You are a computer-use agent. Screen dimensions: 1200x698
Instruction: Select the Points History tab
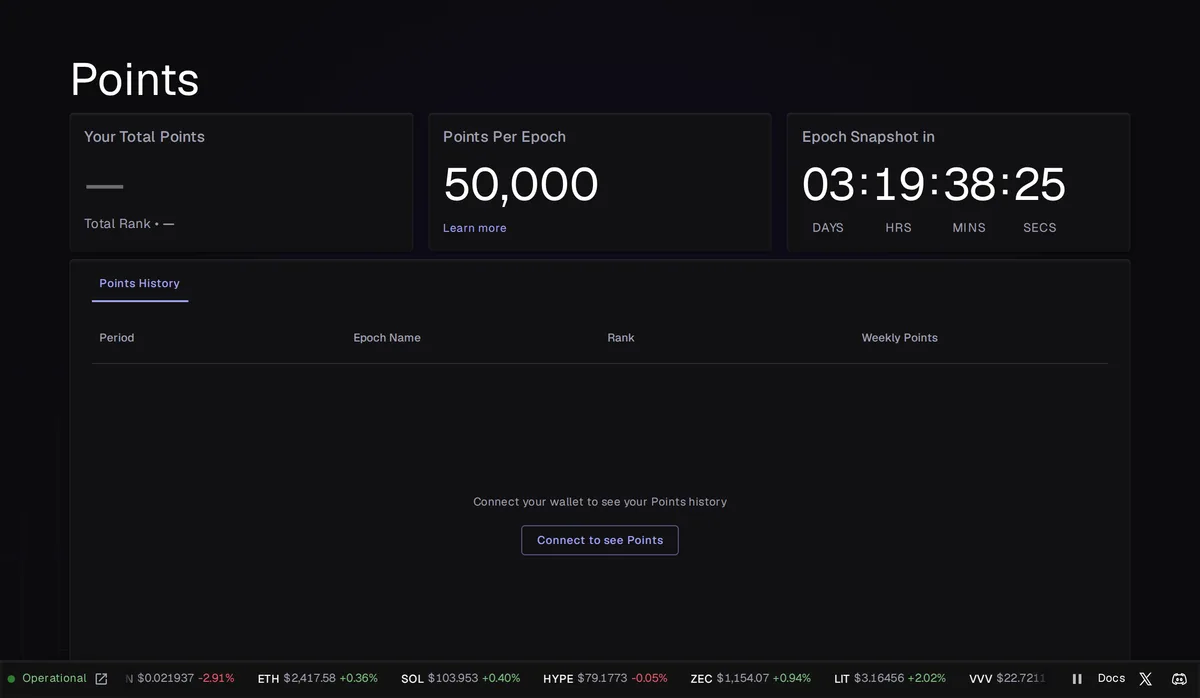tap(140, 284)
